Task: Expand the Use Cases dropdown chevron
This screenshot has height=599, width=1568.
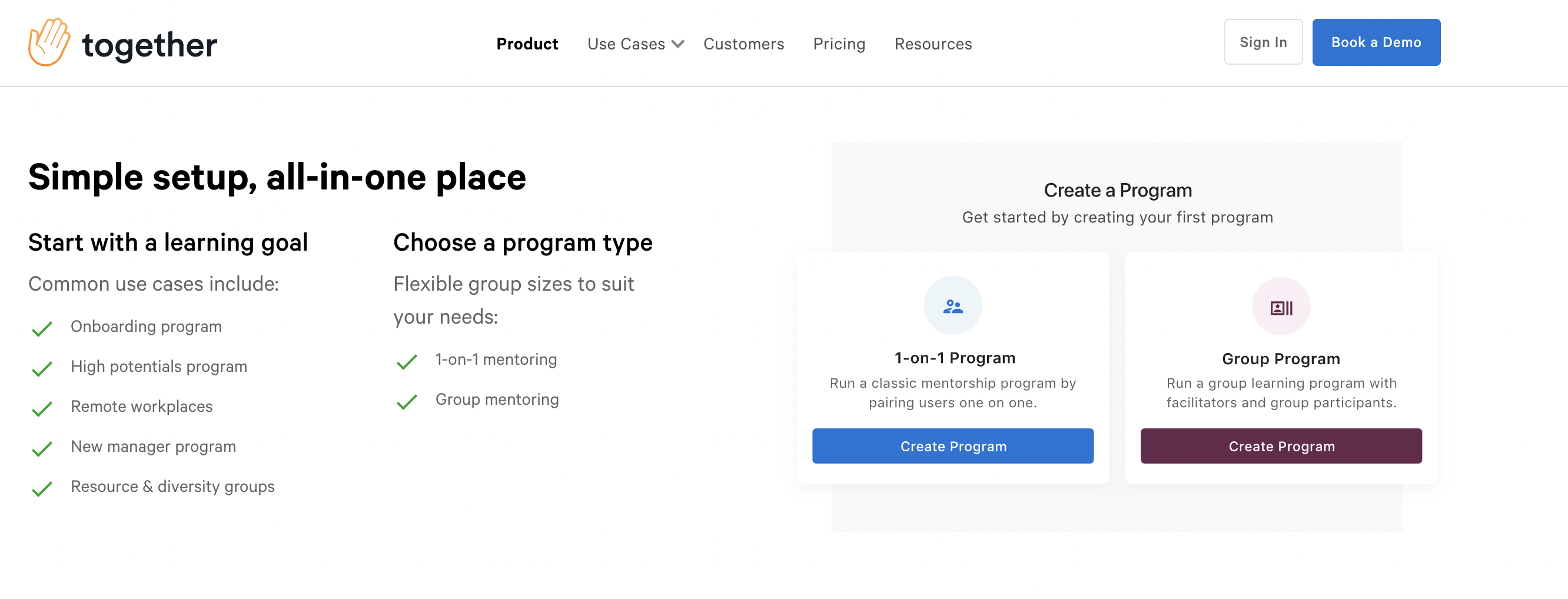Action: click(x=677, y=45)
